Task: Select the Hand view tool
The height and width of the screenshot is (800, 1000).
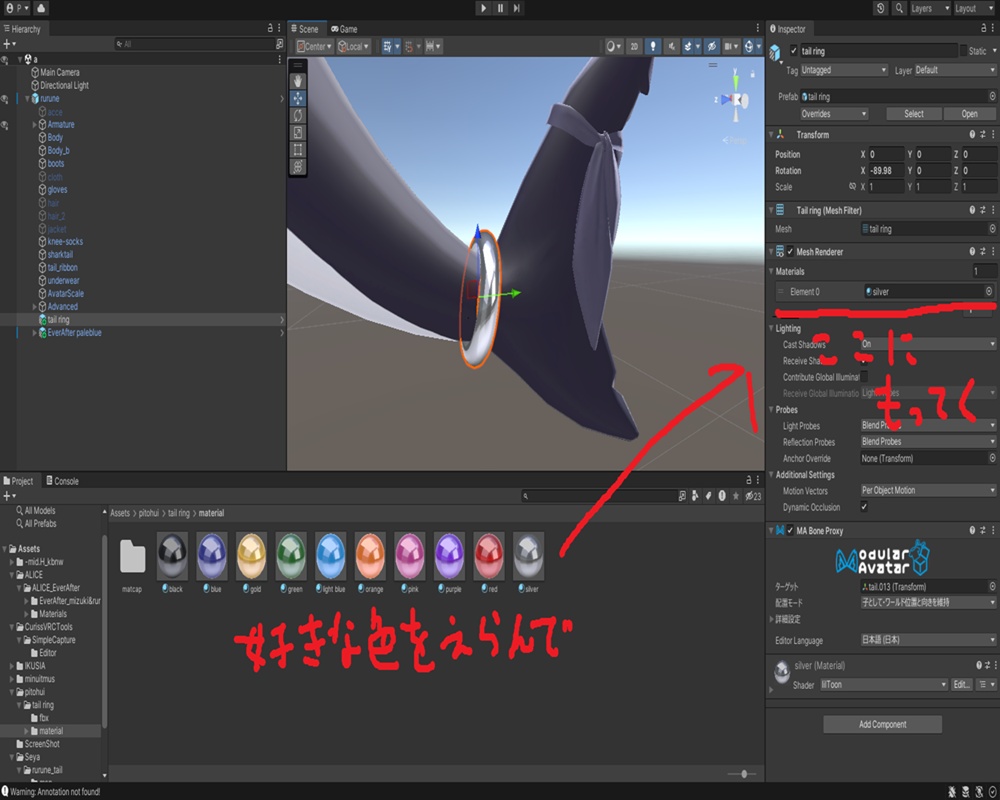Action: (298, 82)
